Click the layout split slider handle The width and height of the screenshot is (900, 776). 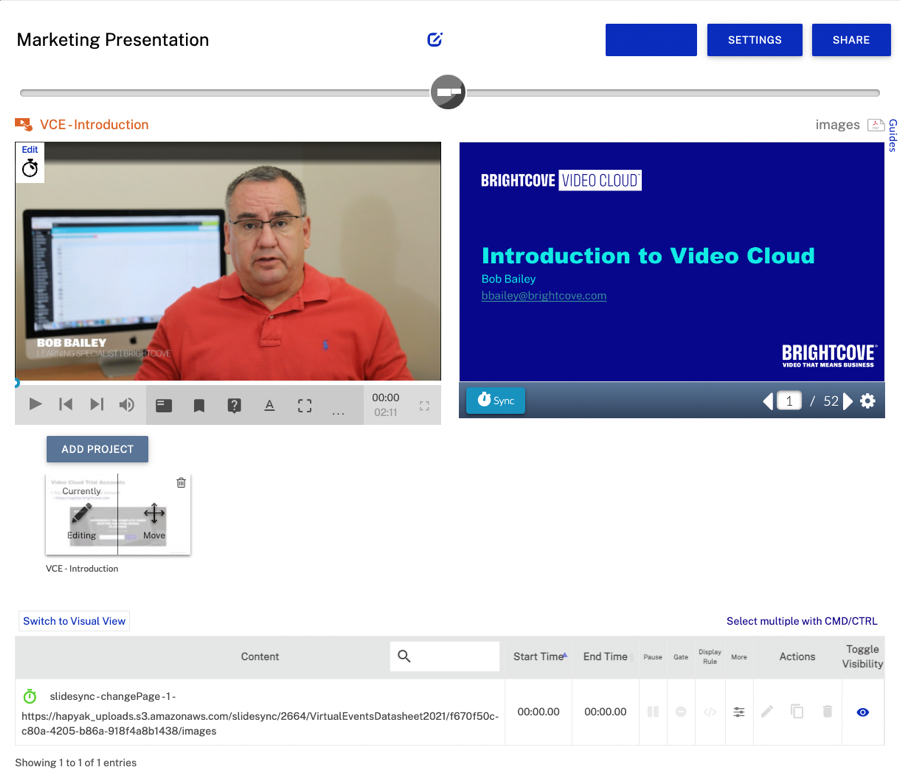pyautogui.click(x=448, y=92)
